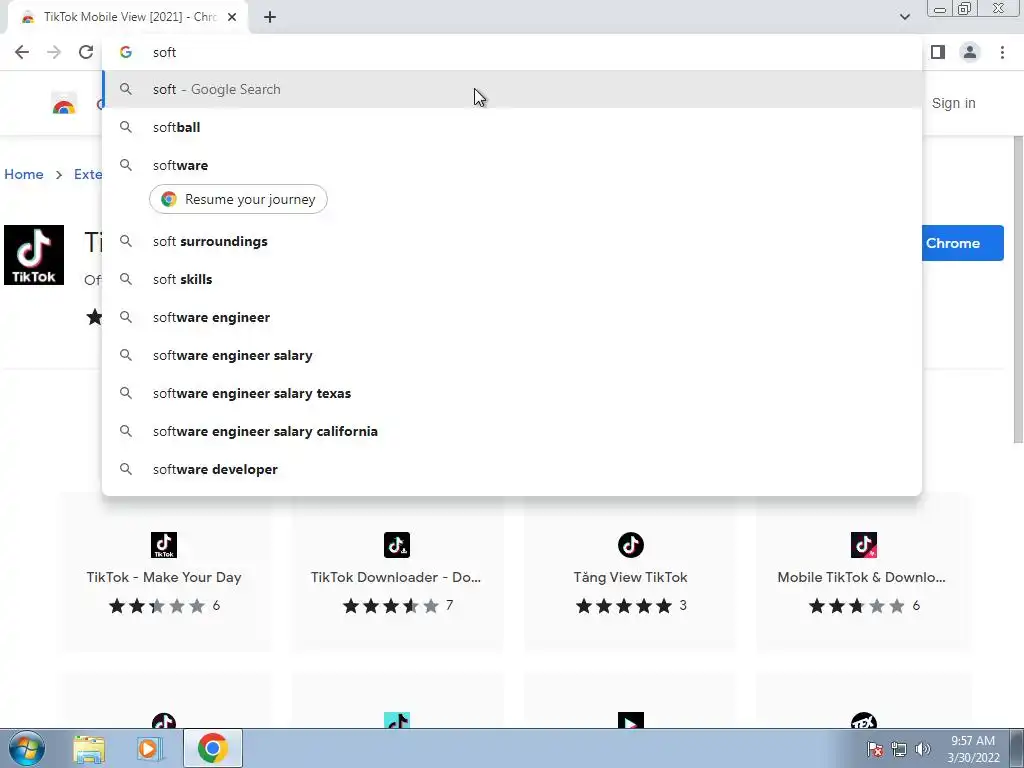Click the forward navigation arrow

click(54, 52)
